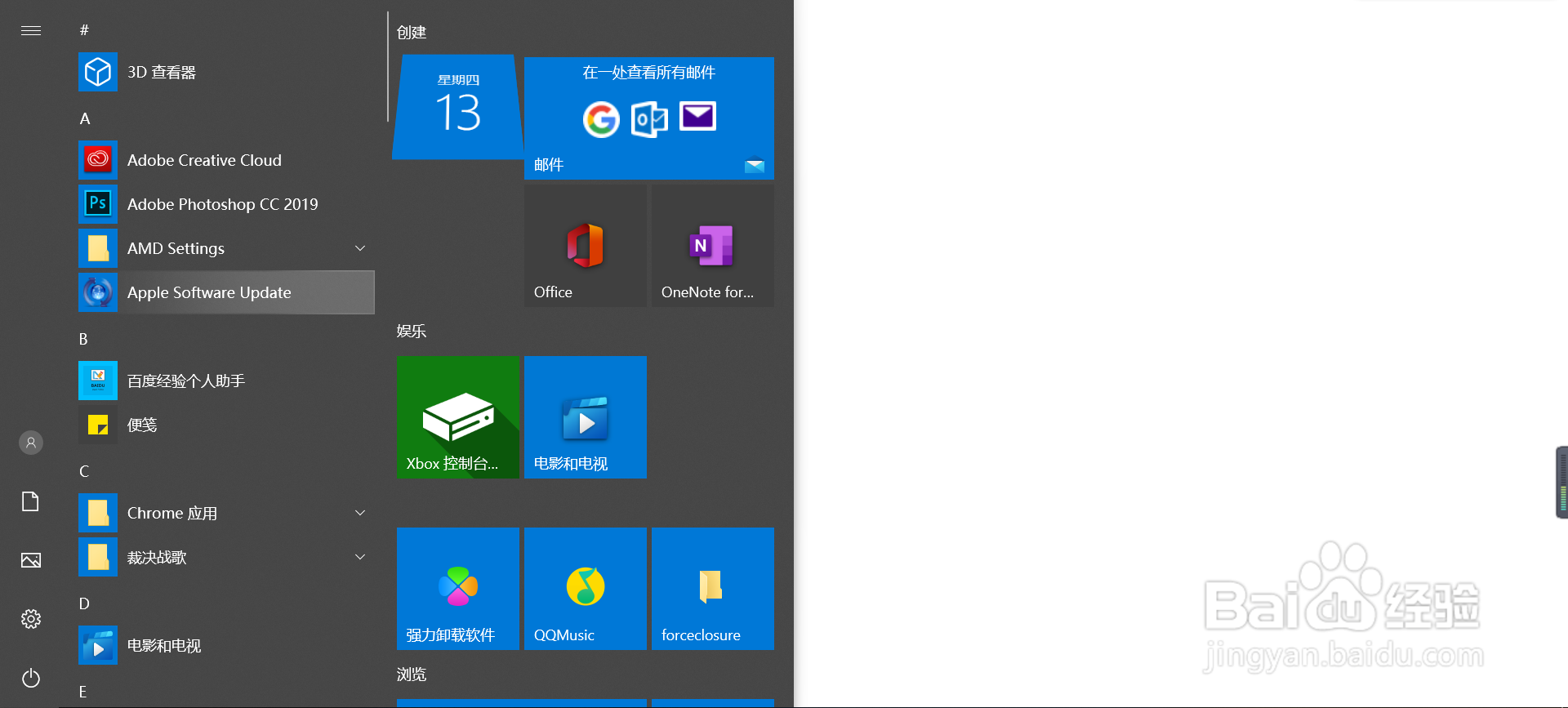
Task: Open the 强力卸载软件 tile
Action: 458,589
